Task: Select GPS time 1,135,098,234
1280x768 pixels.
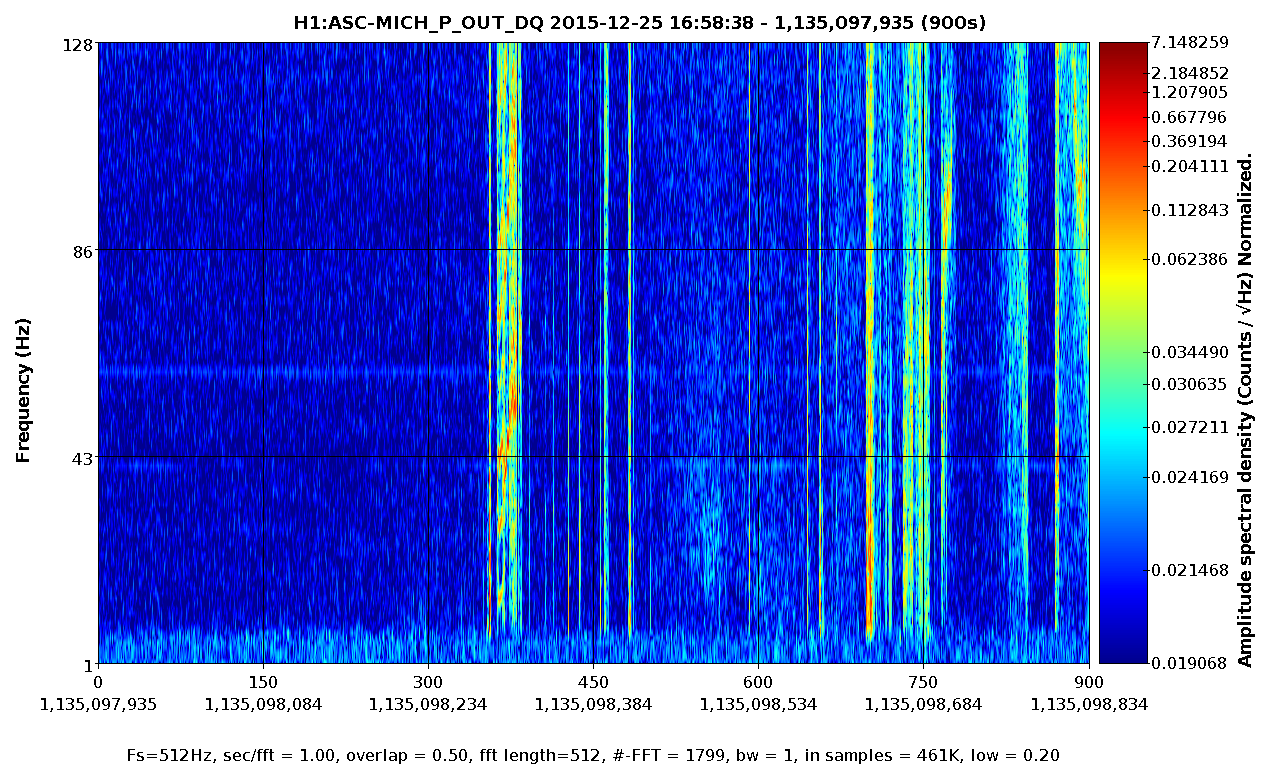Action: point(428,704)
